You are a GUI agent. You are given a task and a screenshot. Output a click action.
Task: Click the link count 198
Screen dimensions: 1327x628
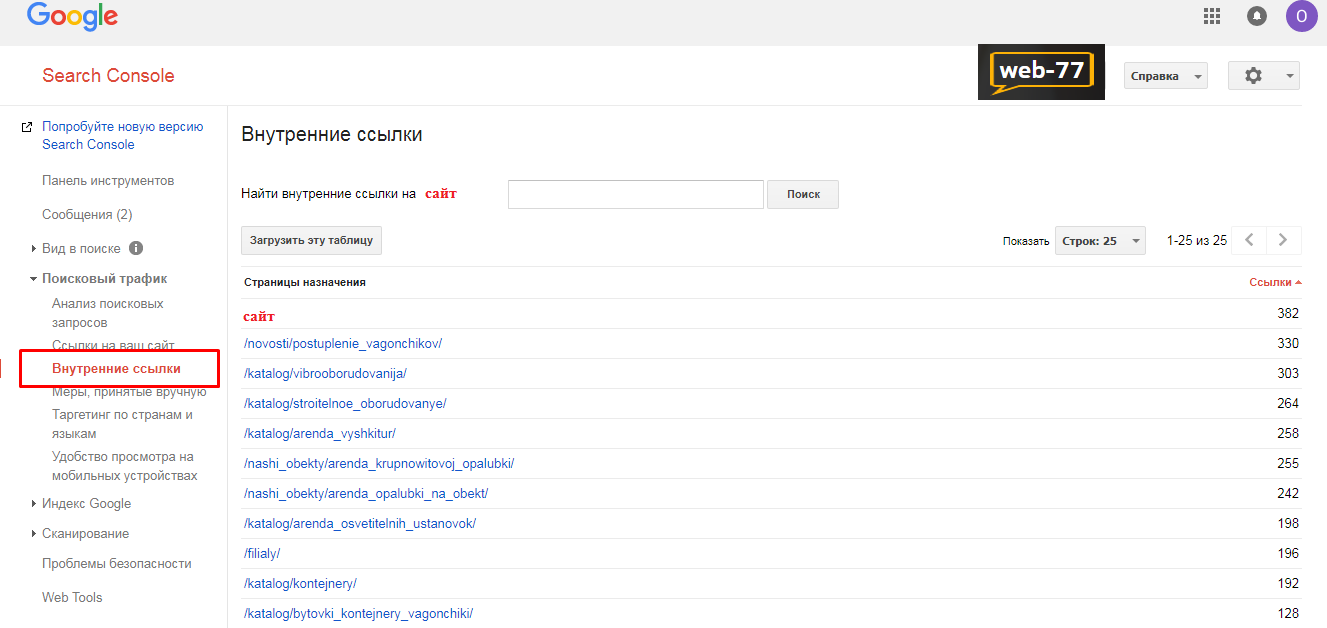click(x=1288, y=523)
